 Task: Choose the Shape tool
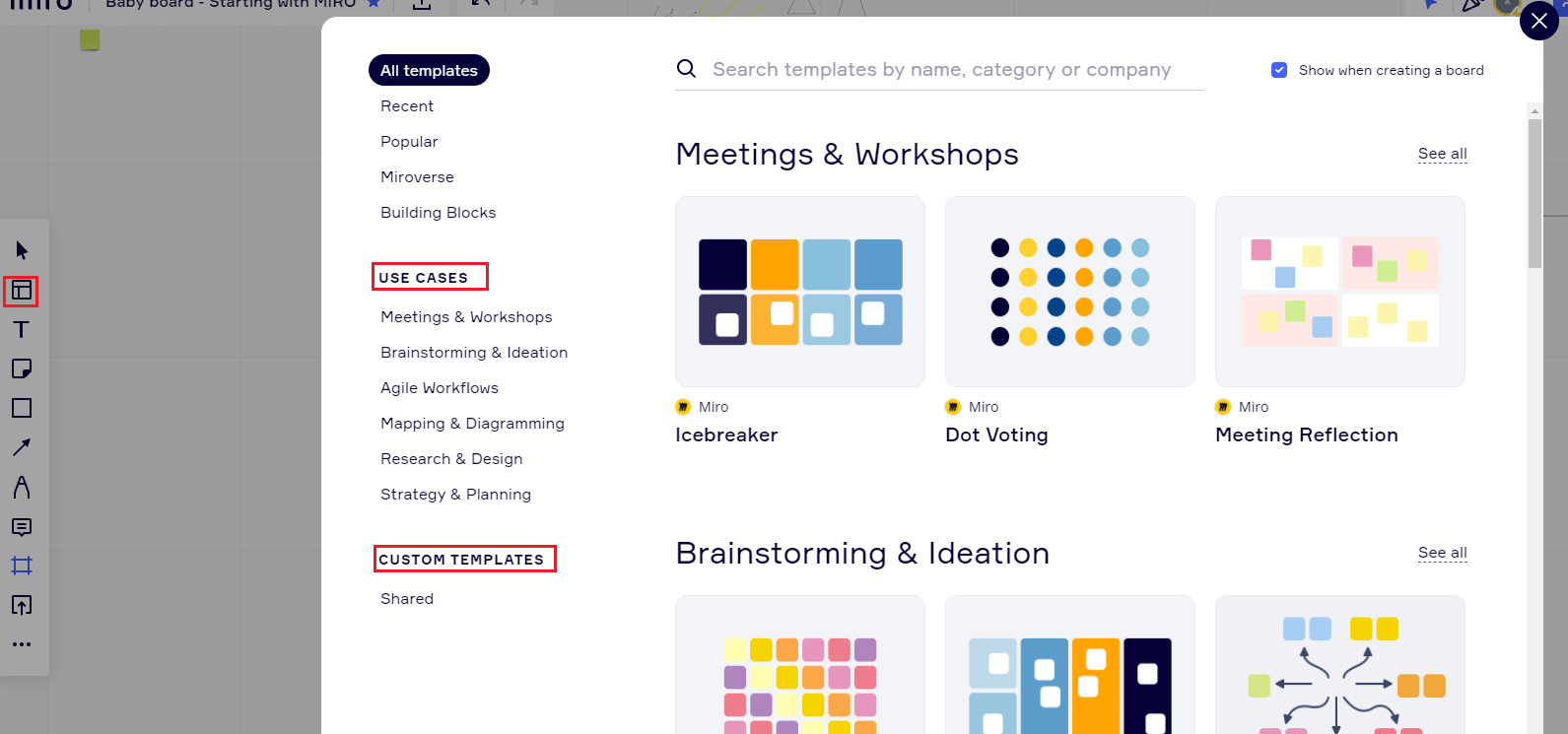point(21,408)
